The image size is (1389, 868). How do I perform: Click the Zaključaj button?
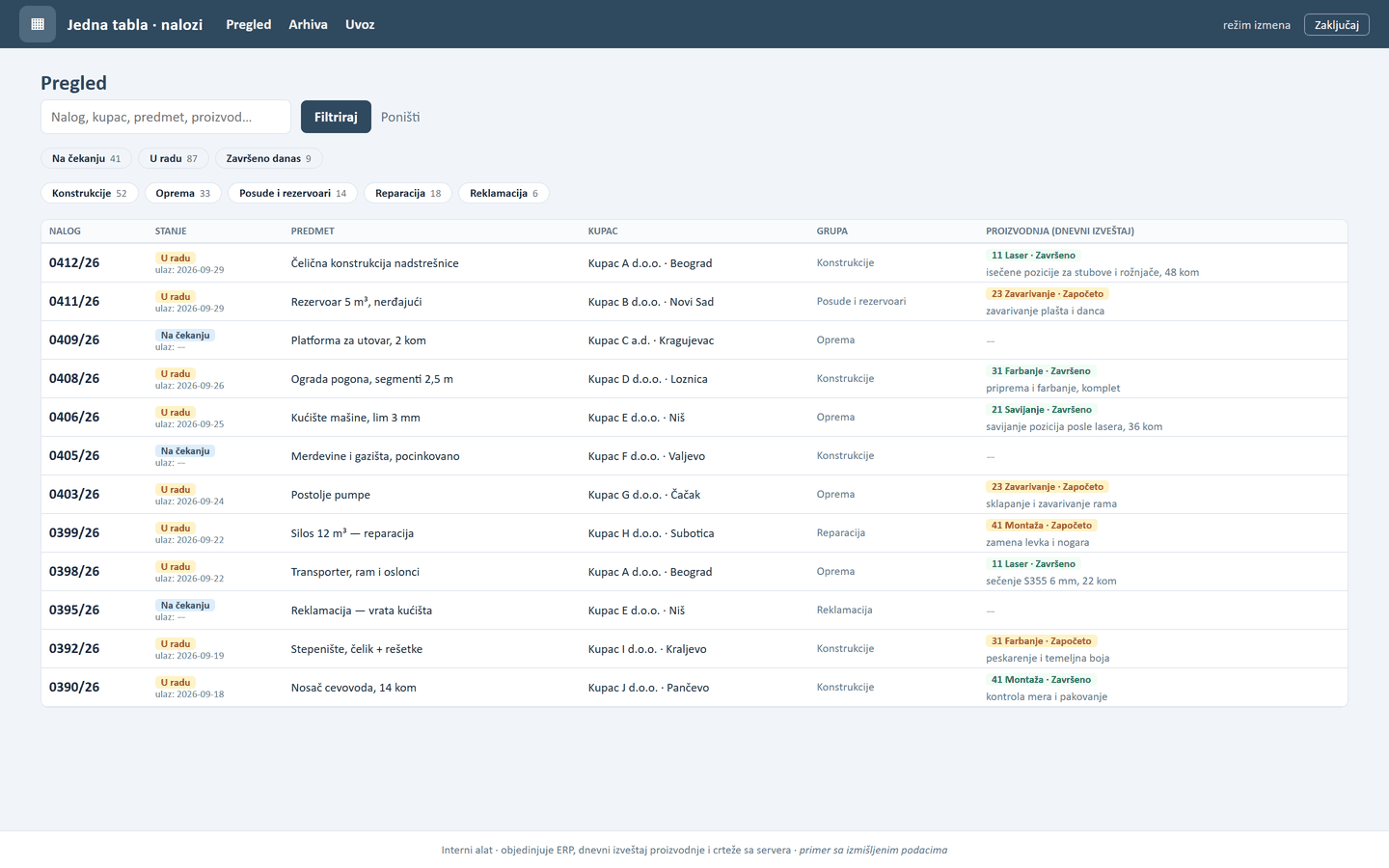point(1336,24)
